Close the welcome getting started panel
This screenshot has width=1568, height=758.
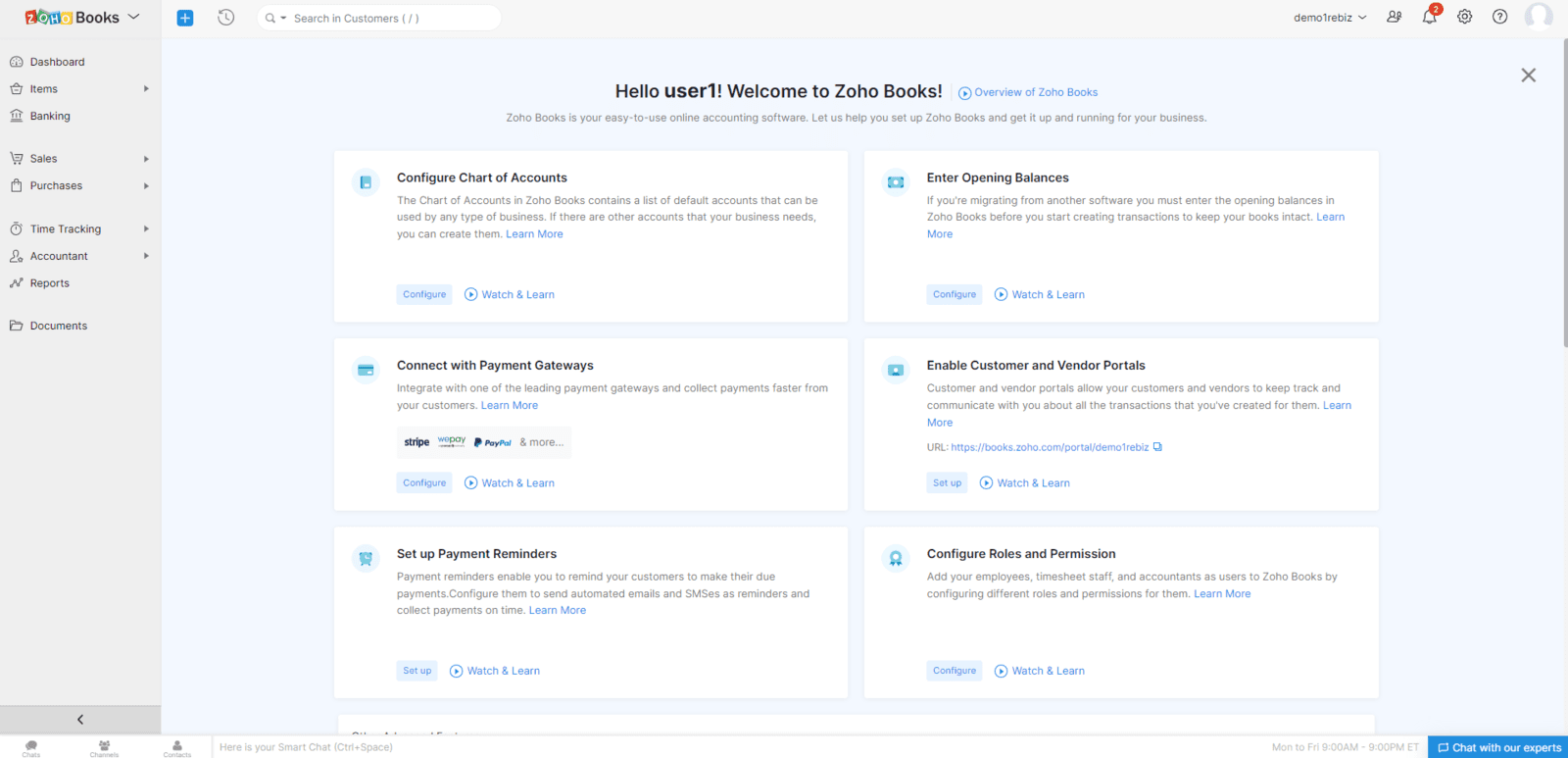1528,76
